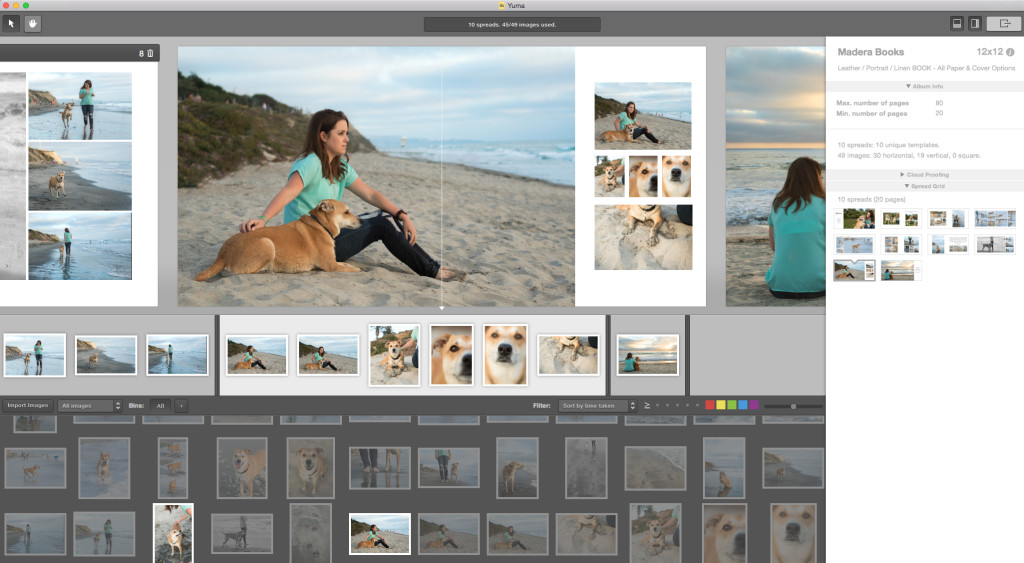Screen dimensions: 1024x563
Task: Click the greater-or-equal rating filter icon
Action: (647, 406)
